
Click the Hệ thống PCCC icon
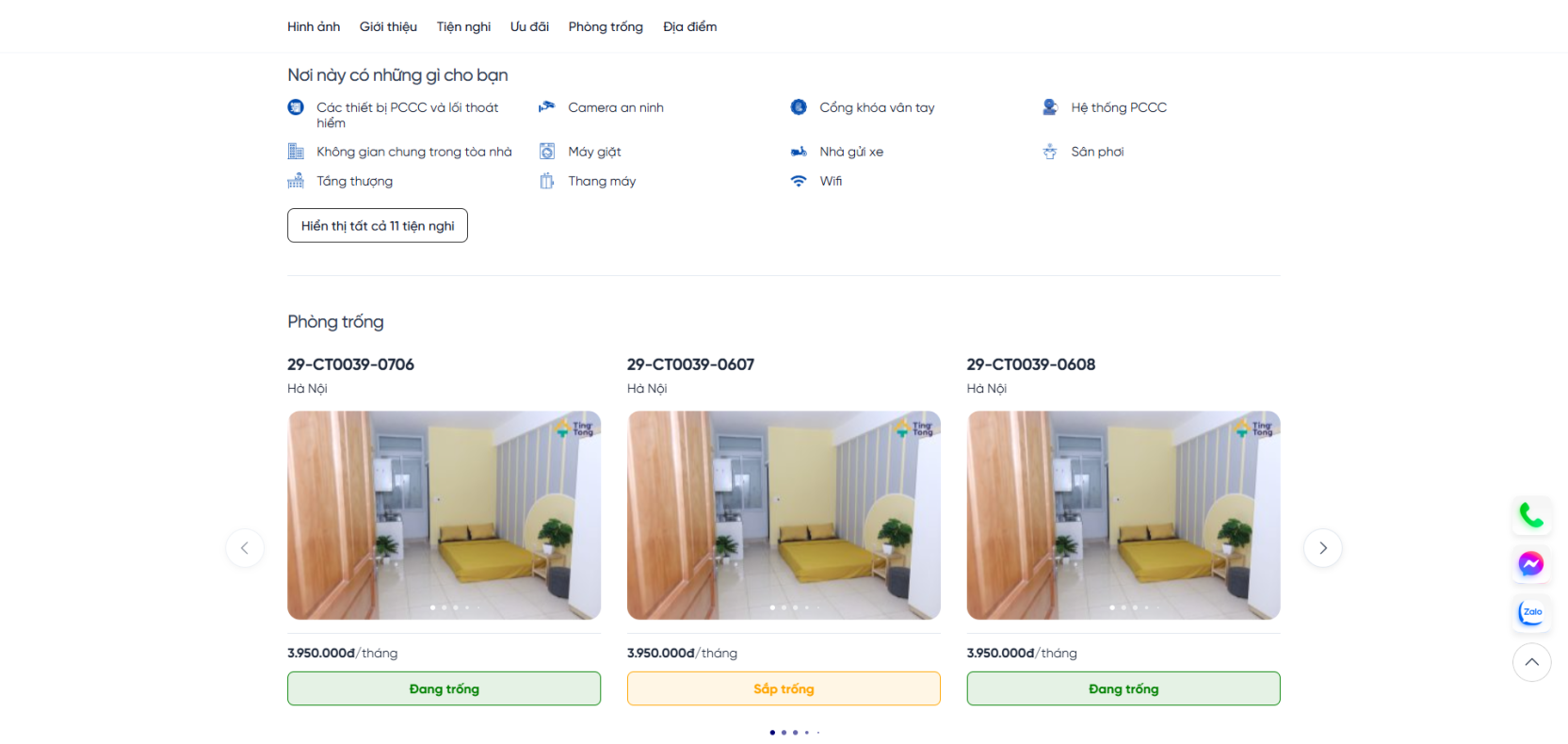click(1050, 107)
